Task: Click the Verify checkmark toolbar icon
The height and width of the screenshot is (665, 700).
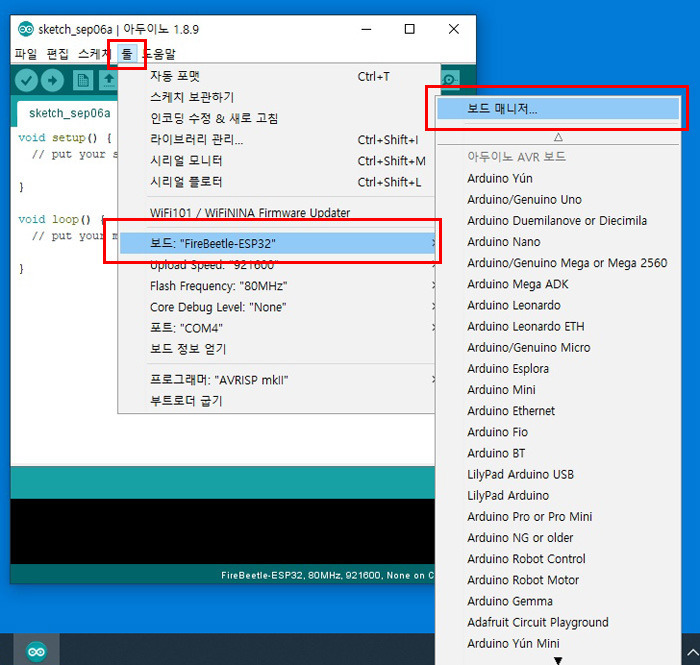Action: coord(26,81)
